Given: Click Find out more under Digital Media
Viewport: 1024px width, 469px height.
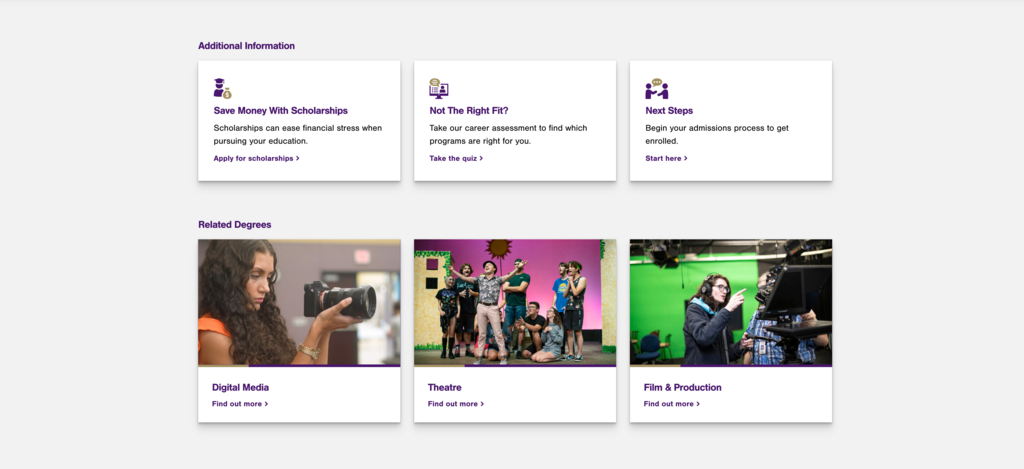Looking at the screenshot, I should coord(240,404).
